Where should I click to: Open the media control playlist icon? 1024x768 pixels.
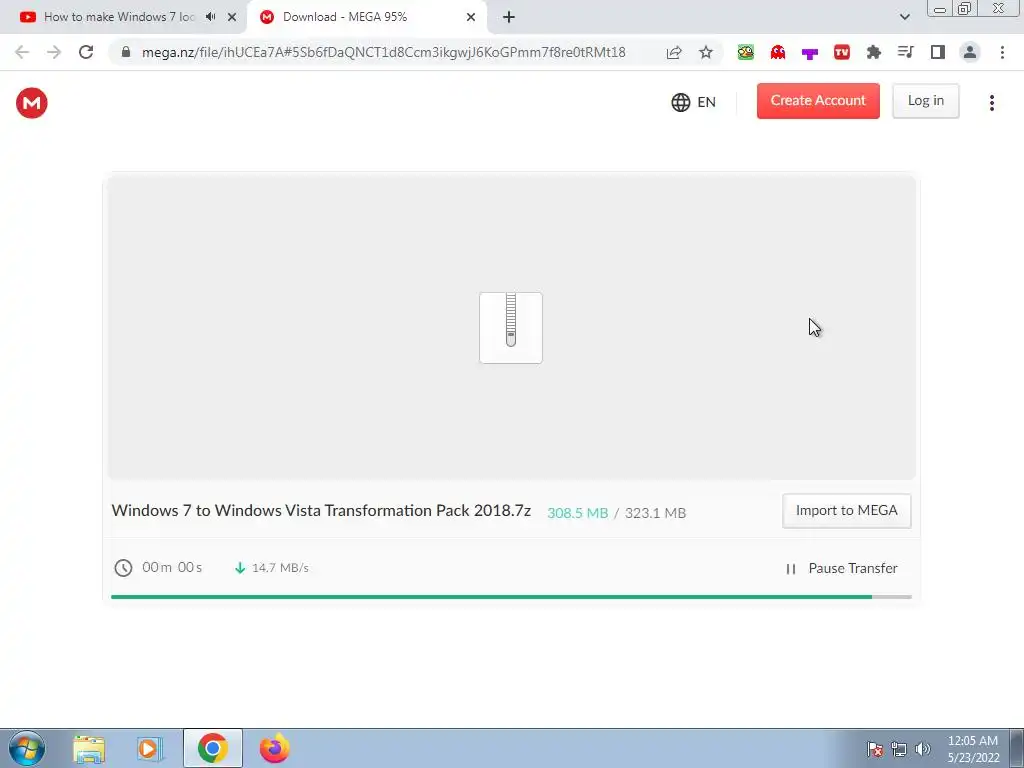coord(906,52)
